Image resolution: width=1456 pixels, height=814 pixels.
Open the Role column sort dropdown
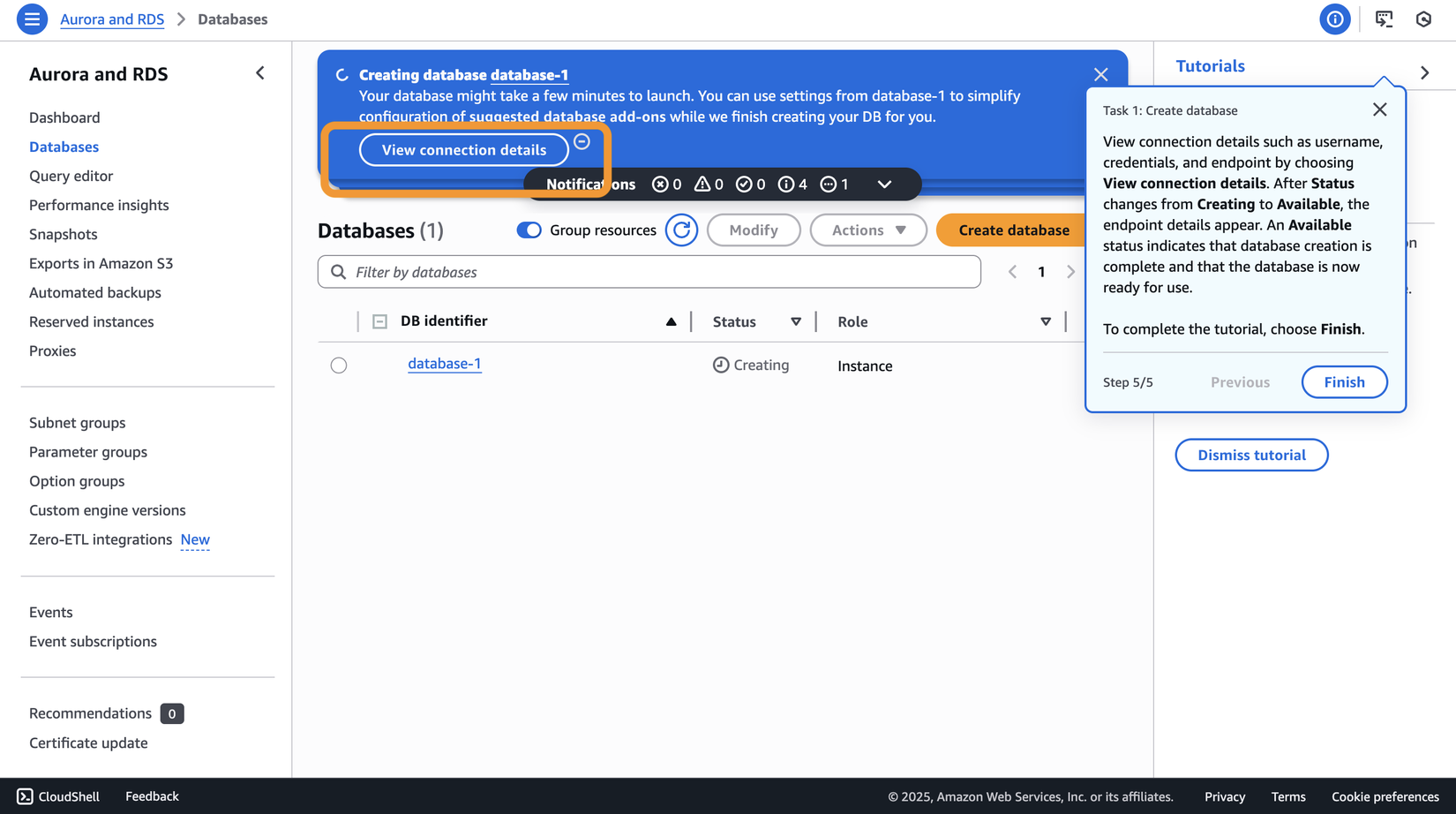point(1046,321)
